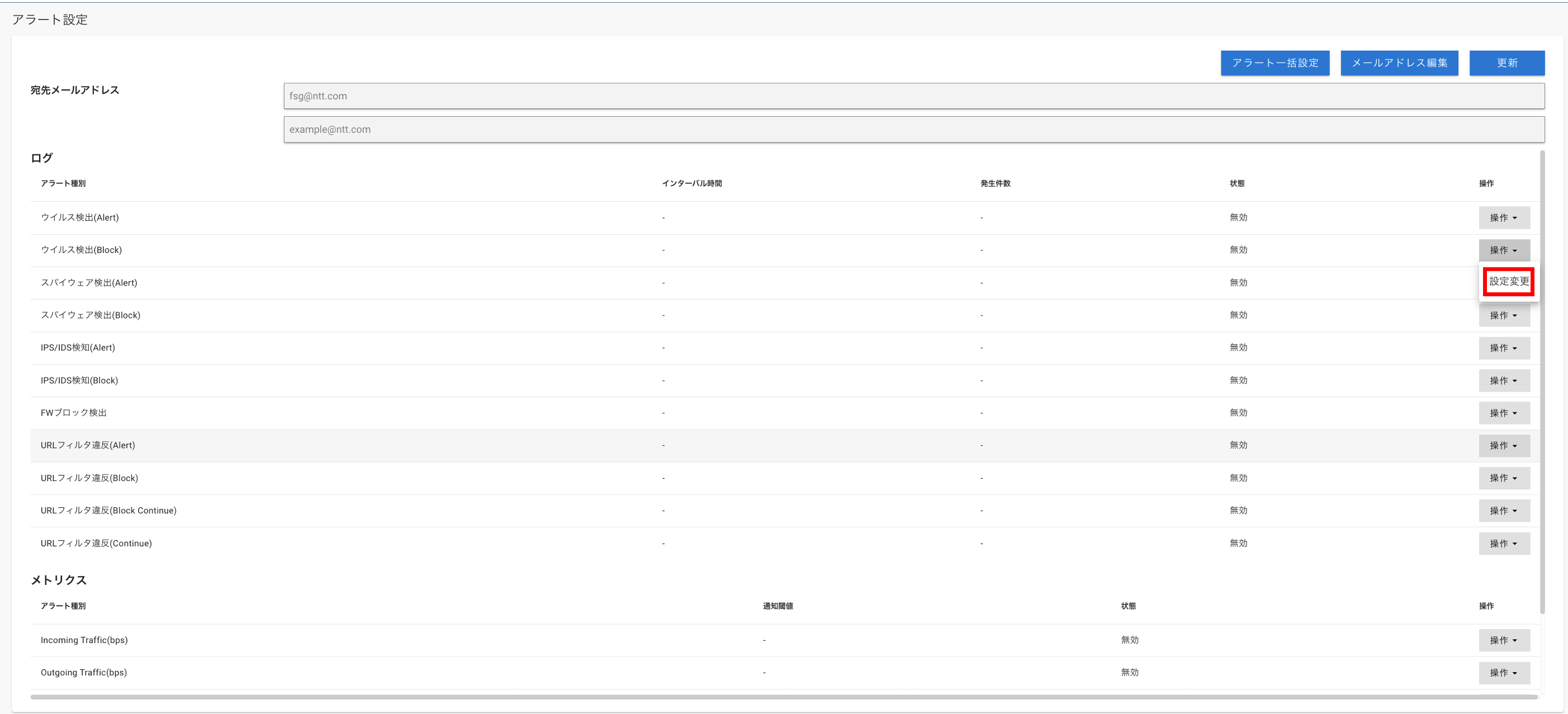Screen dimensions: 1568x714
Task: Click FWブロック検出 row label
Action: [74, 413]
